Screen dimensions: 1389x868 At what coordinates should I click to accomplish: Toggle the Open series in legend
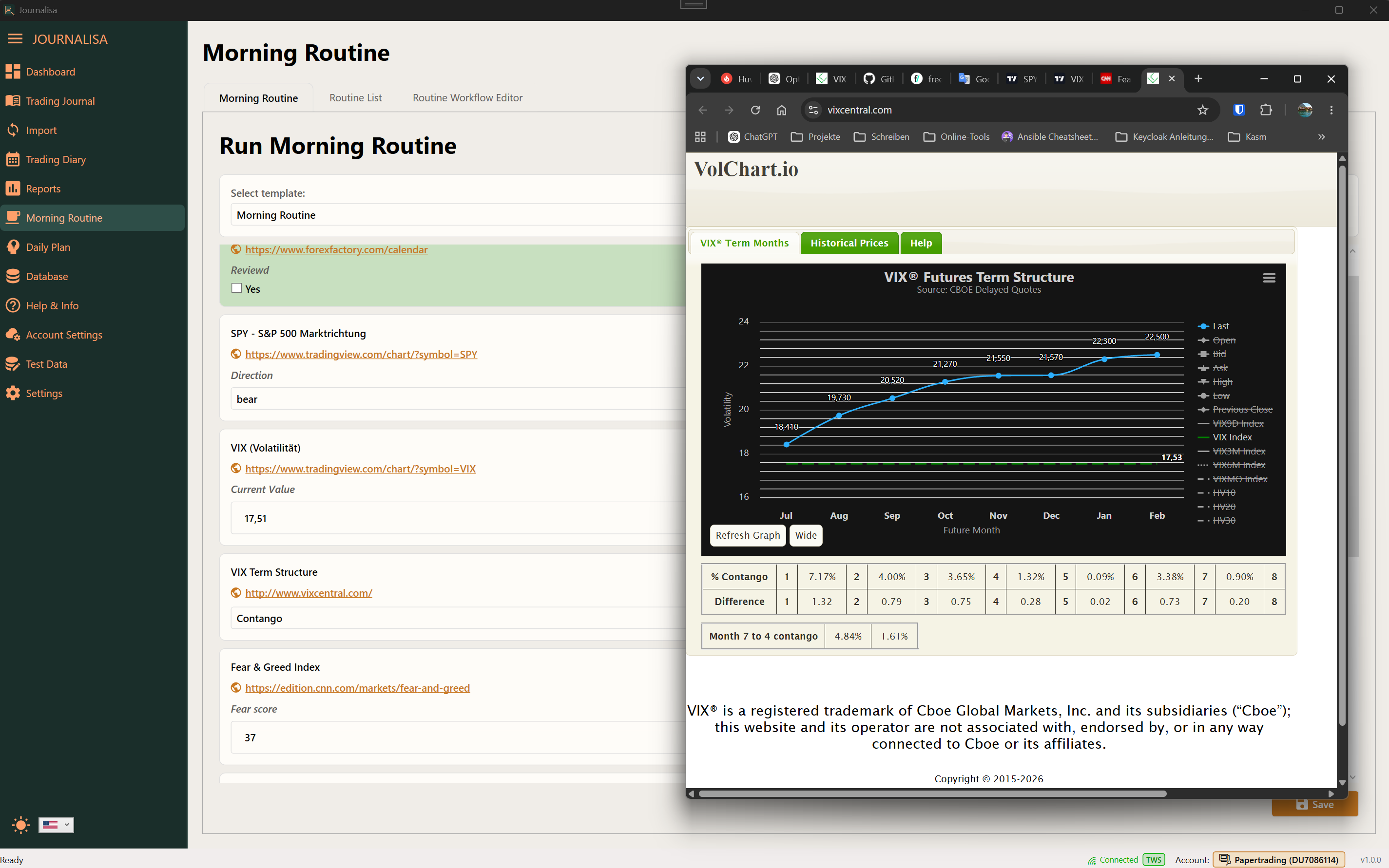1216,340
